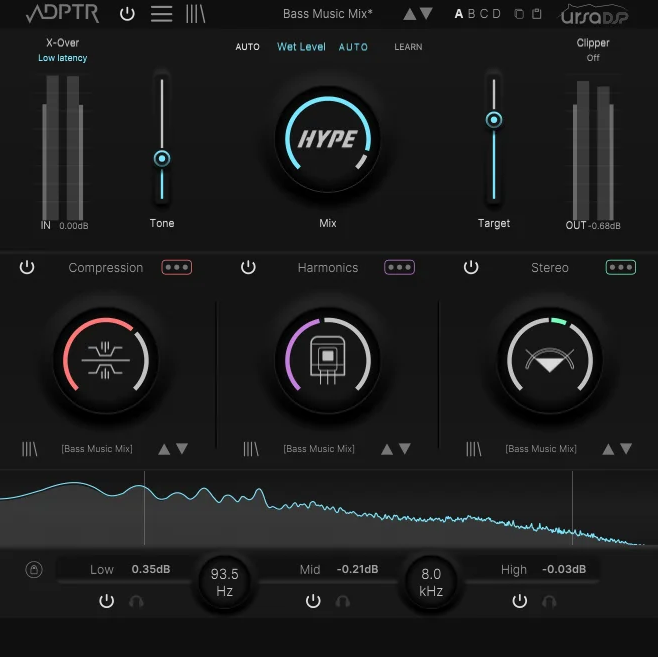Click the Tone slider handle
Image resolution: width=658 pixels, height=657 pixels.
coord(162,159)
